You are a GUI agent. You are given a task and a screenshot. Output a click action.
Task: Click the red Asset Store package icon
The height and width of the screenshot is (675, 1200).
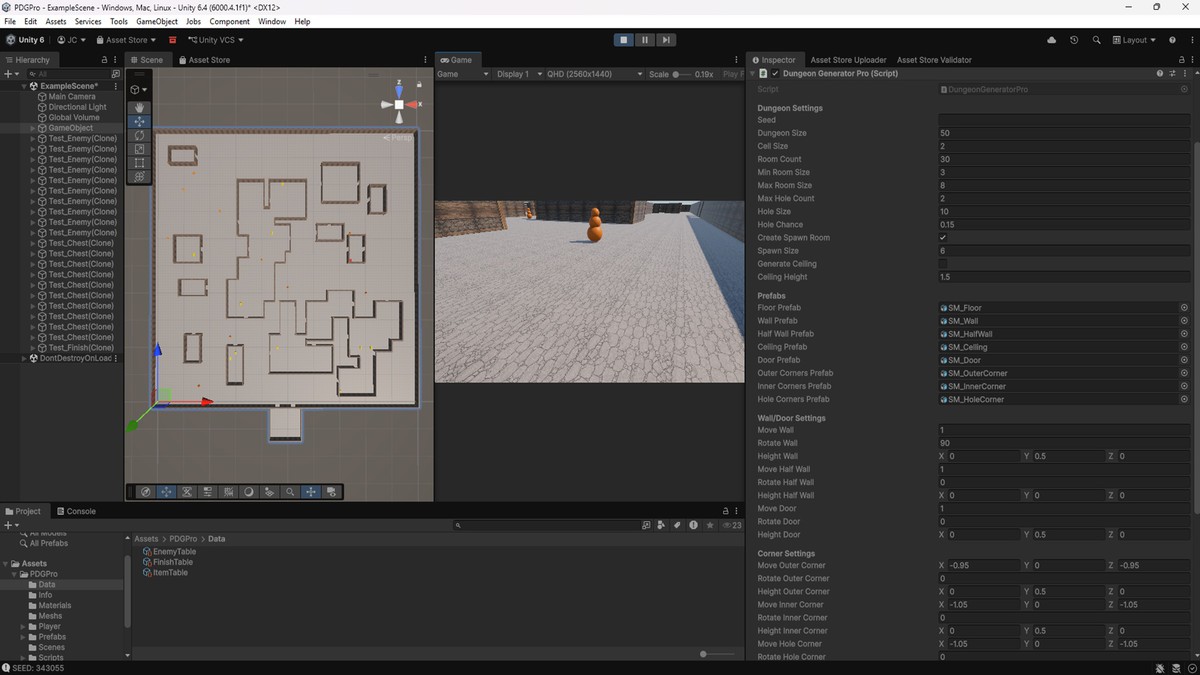coord(172,40)
